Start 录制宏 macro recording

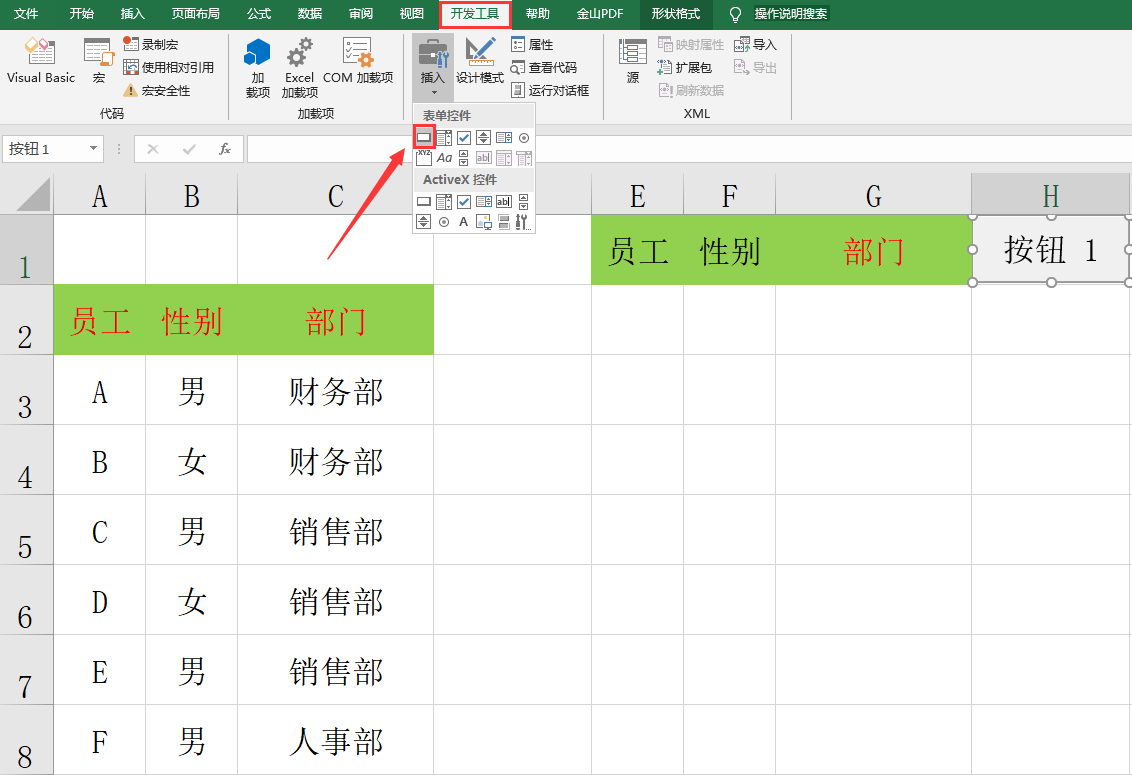(x=150, y=44)
